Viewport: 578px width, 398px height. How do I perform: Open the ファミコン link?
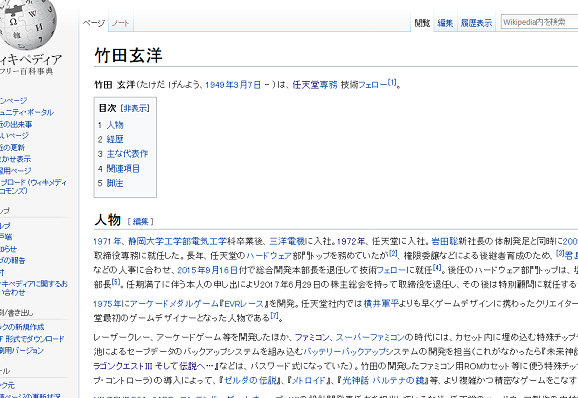pos(312,337)
